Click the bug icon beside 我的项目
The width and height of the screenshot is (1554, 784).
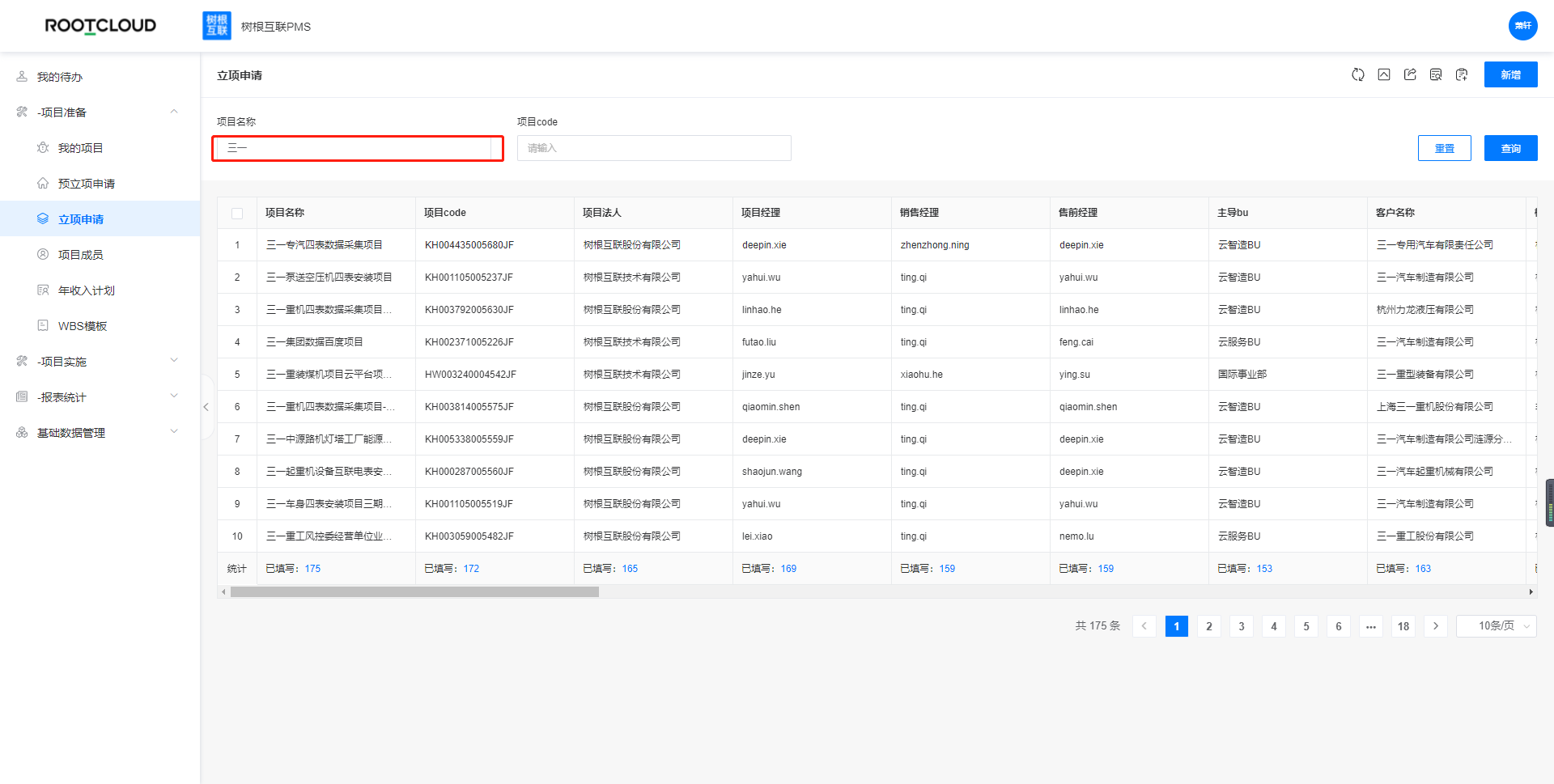43,148
